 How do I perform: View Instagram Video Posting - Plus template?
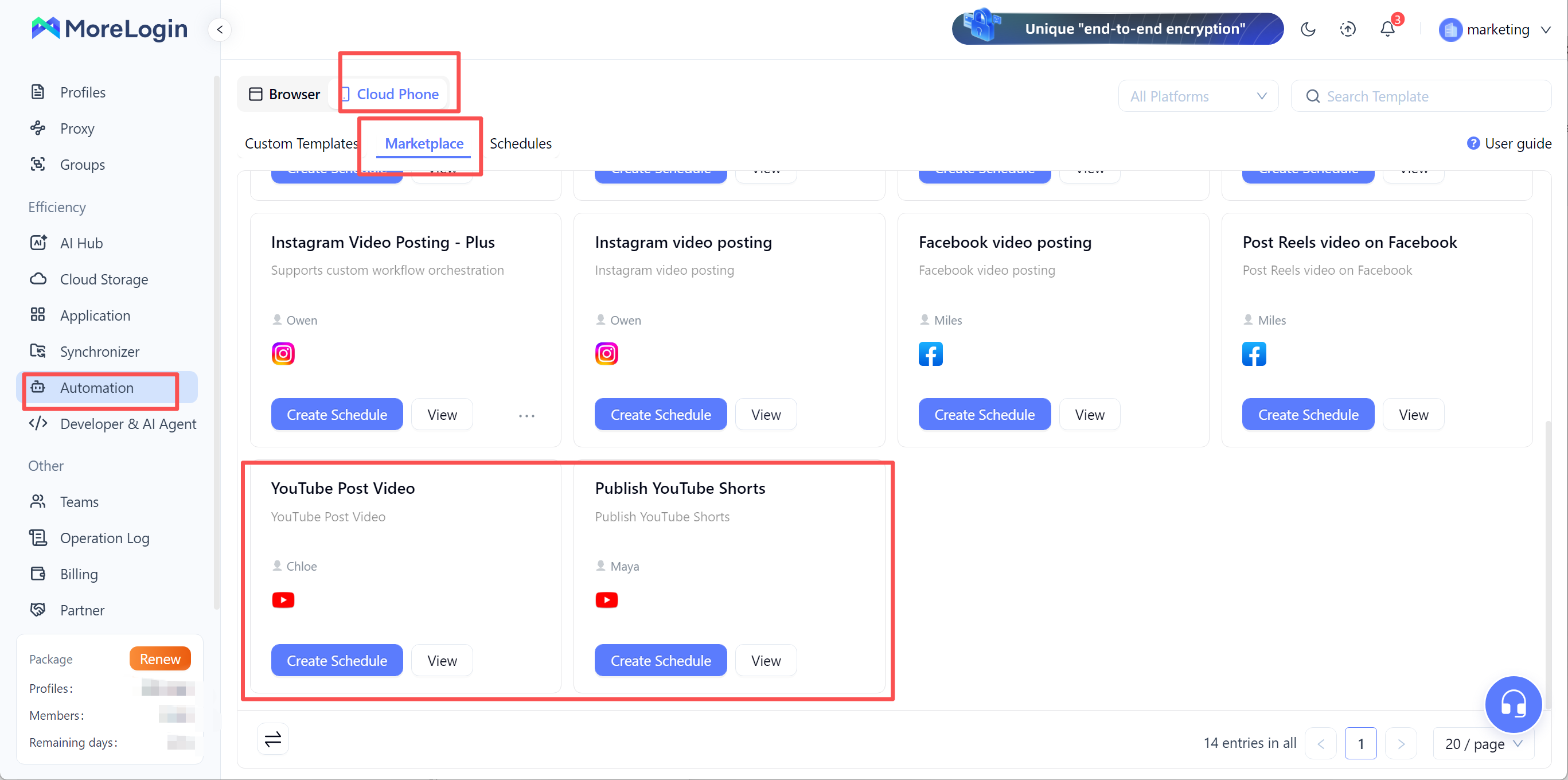442,415
